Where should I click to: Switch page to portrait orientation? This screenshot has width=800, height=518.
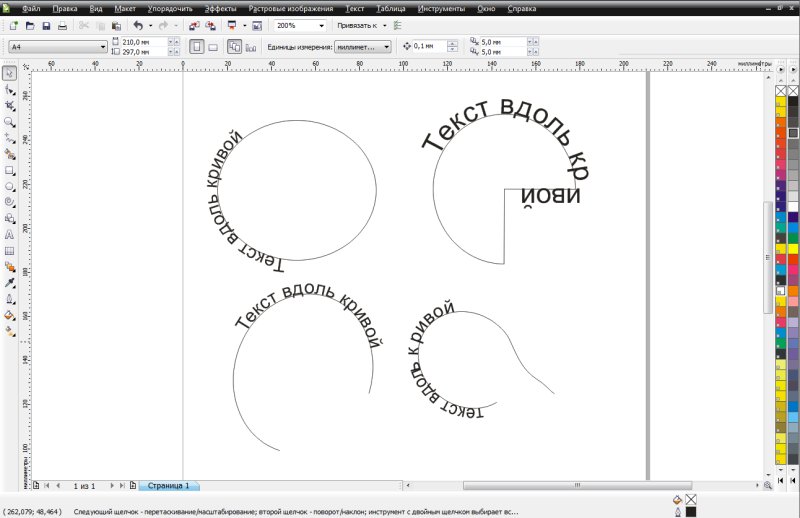pyautogui.click(x=196, y=46)
